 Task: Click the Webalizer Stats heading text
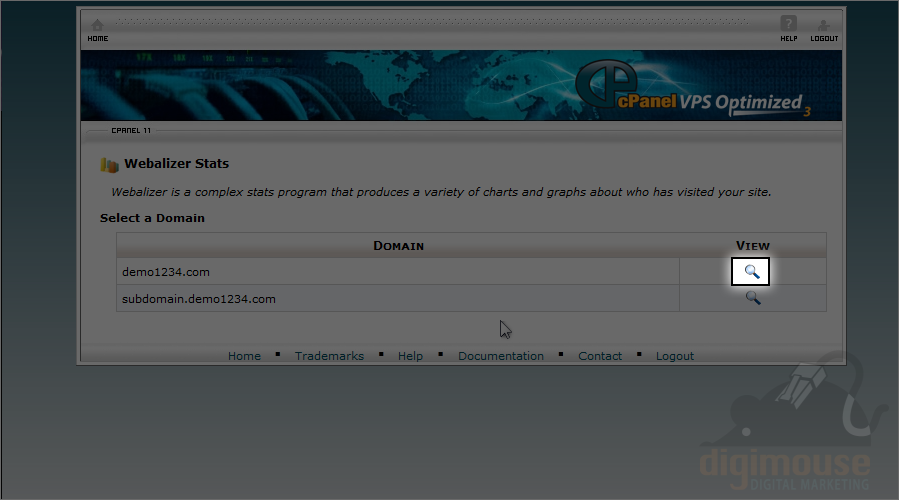pyautogui.click(x=177, y=163)
